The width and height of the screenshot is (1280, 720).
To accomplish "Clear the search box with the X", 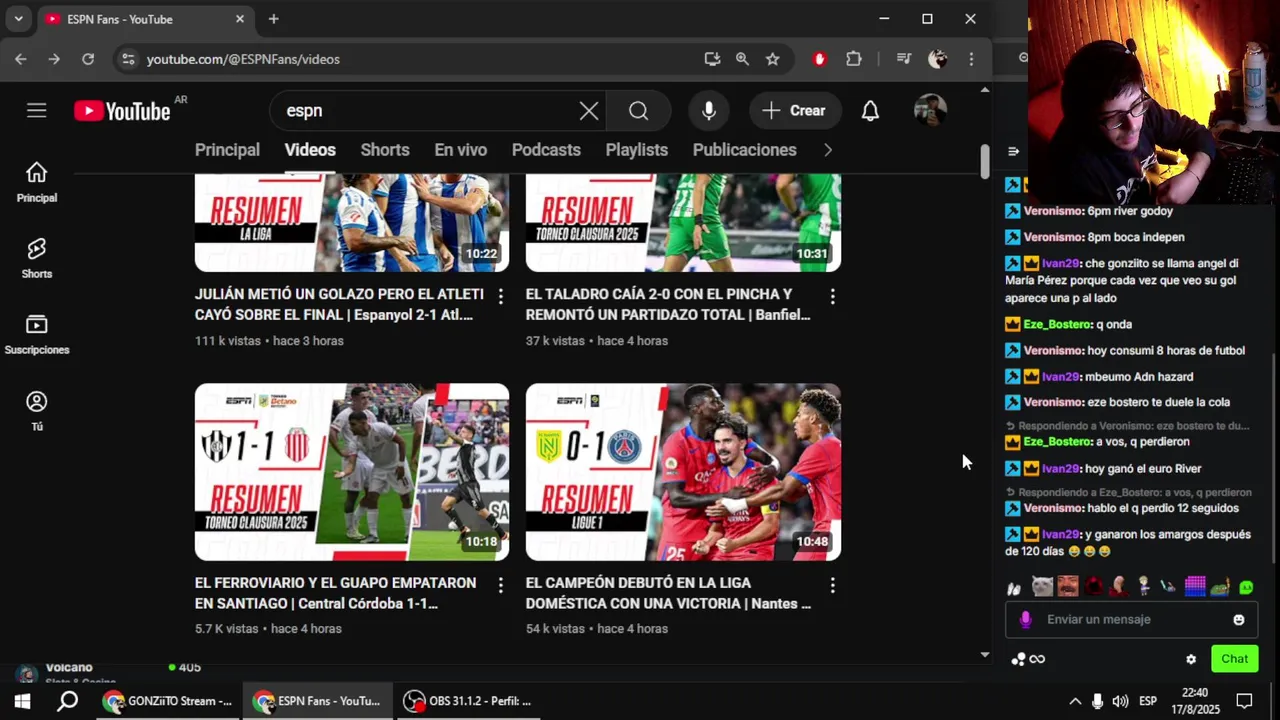I will pos(589,111).
